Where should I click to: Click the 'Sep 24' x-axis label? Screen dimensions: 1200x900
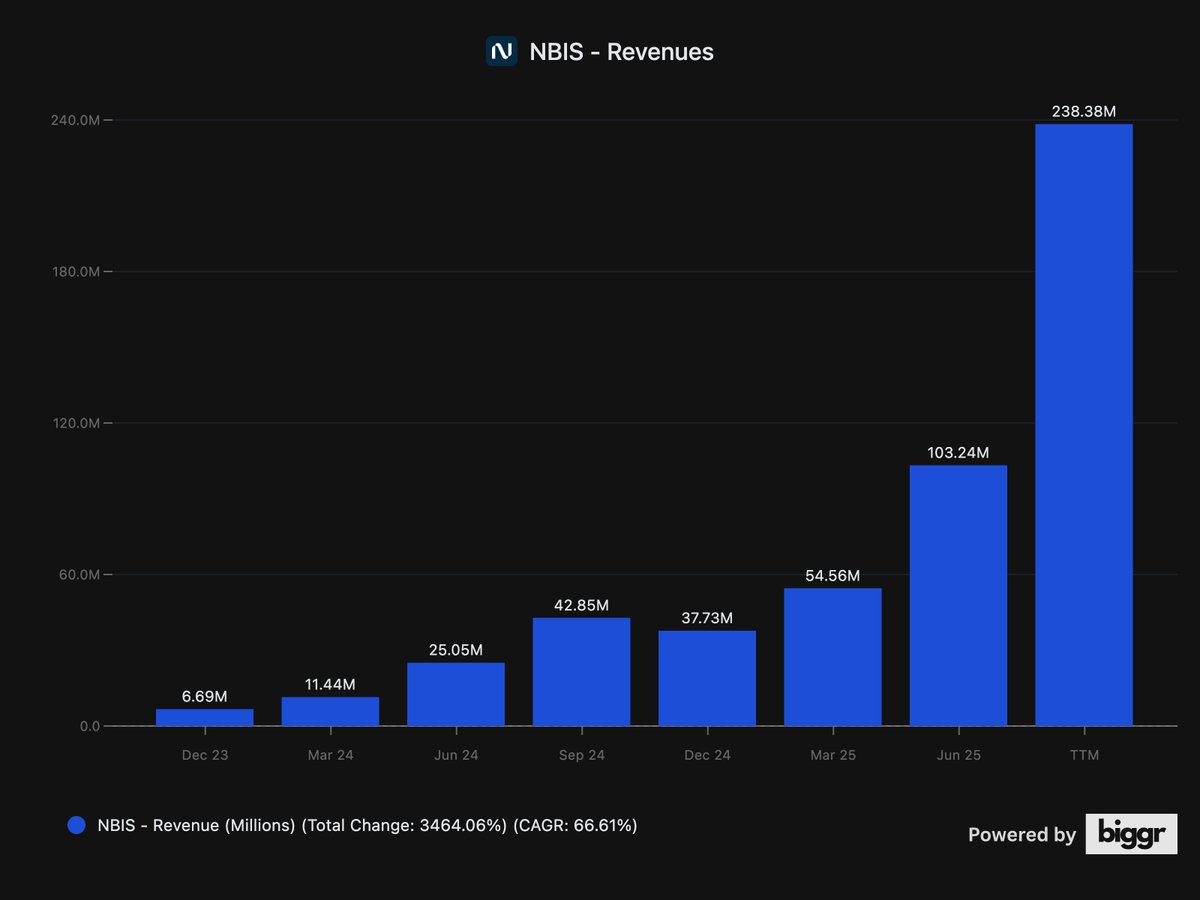pyautogui.click(x=581, y=755)
